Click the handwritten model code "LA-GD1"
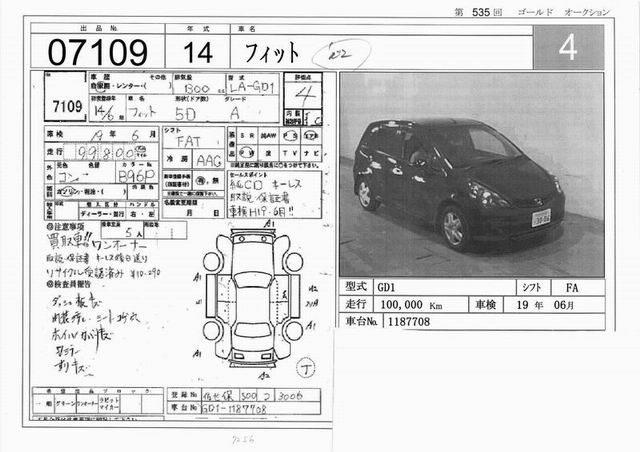 click(x=252, y=87)
